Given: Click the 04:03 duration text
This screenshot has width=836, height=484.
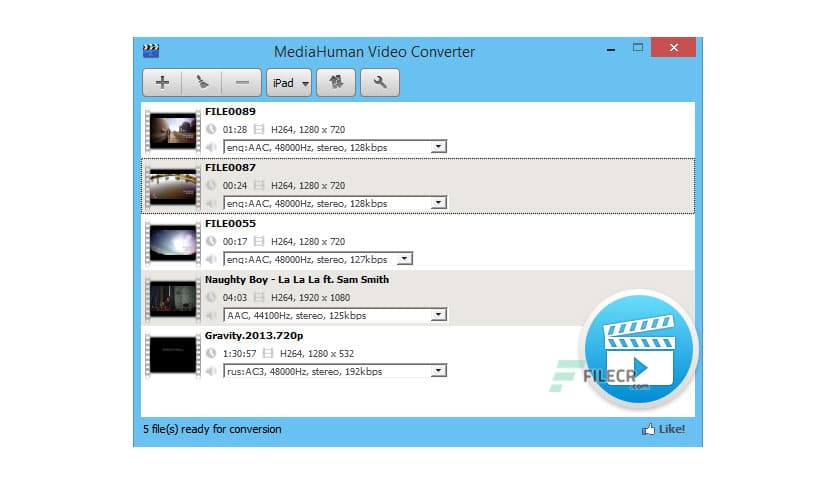Looking at the screenshot, I should [235, 297].
